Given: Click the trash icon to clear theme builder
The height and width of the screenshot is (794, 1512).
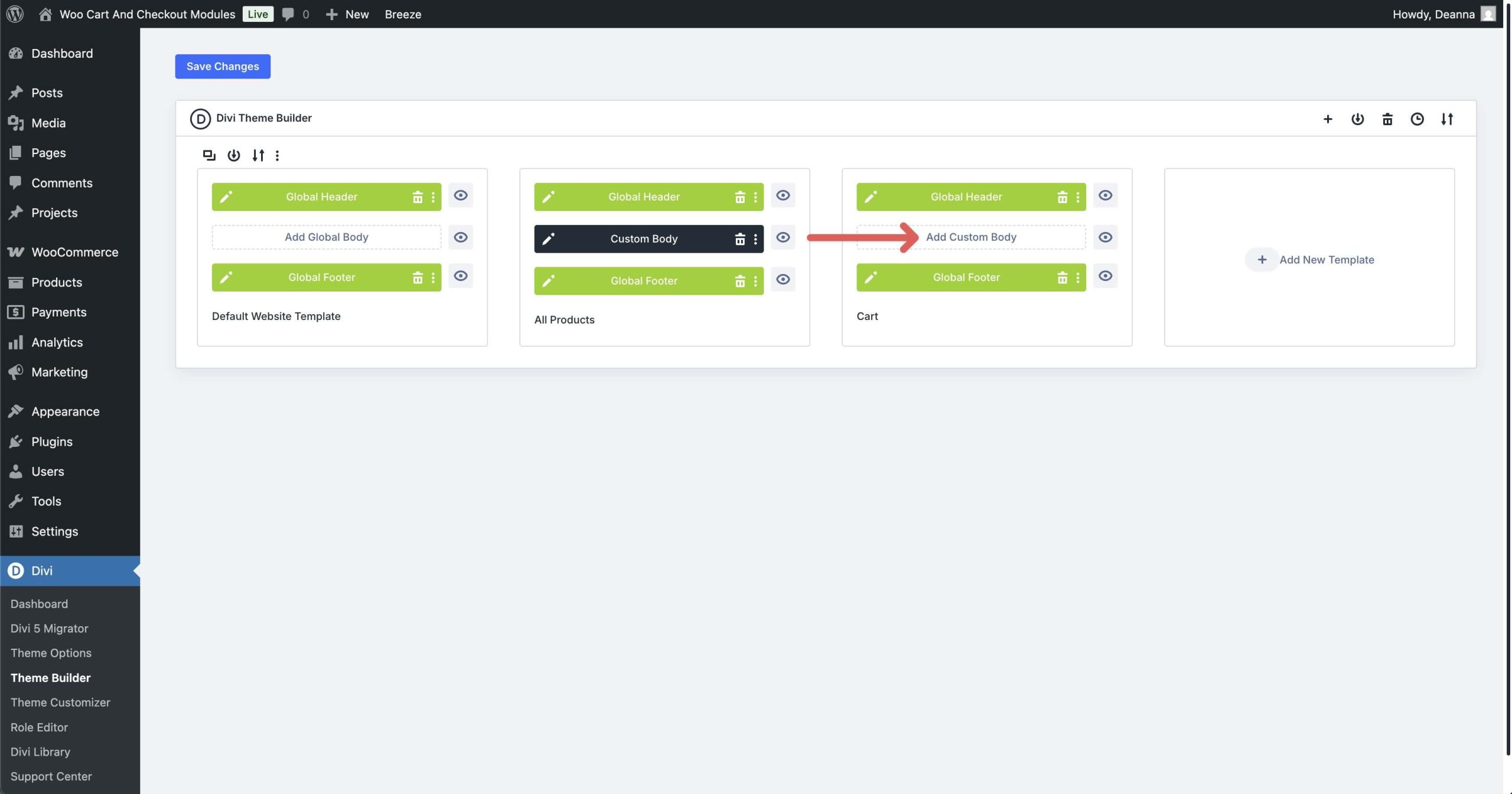Looking at the screenshot, I should tap(1387, 119).
